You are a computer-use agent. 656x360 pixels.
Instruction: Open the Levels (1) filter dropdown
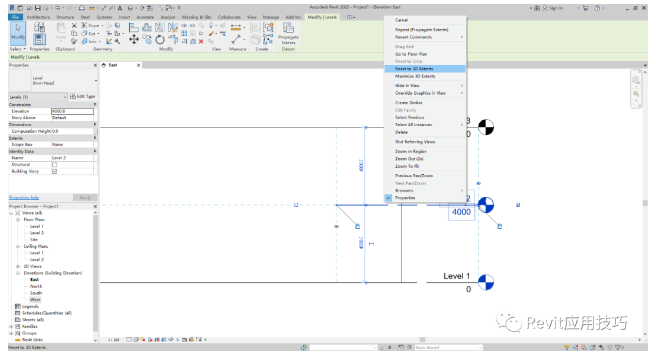[x=38, y=97]
